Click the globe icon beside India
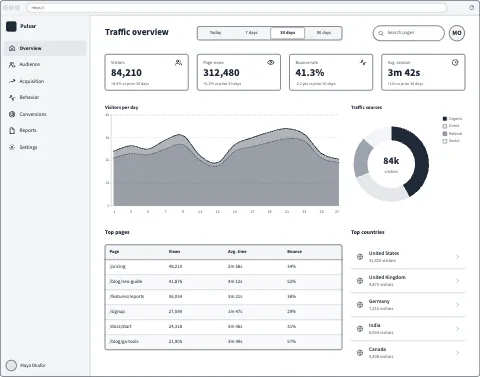This screenshot has width=480, height=377. (360, 329)
